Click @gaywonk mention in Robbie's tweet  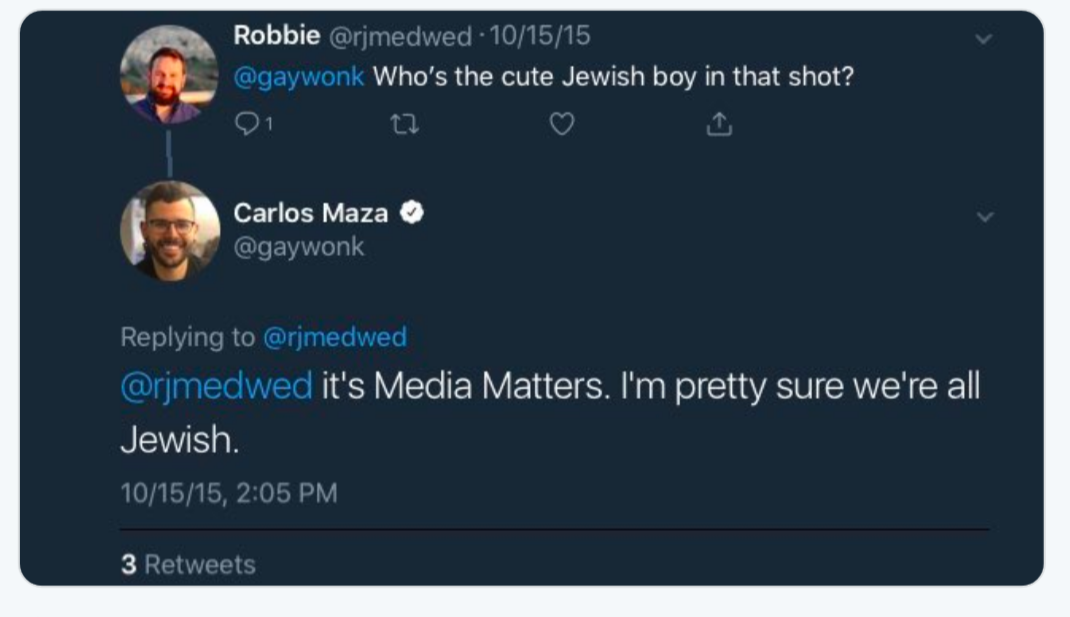[x=298, y=78]
